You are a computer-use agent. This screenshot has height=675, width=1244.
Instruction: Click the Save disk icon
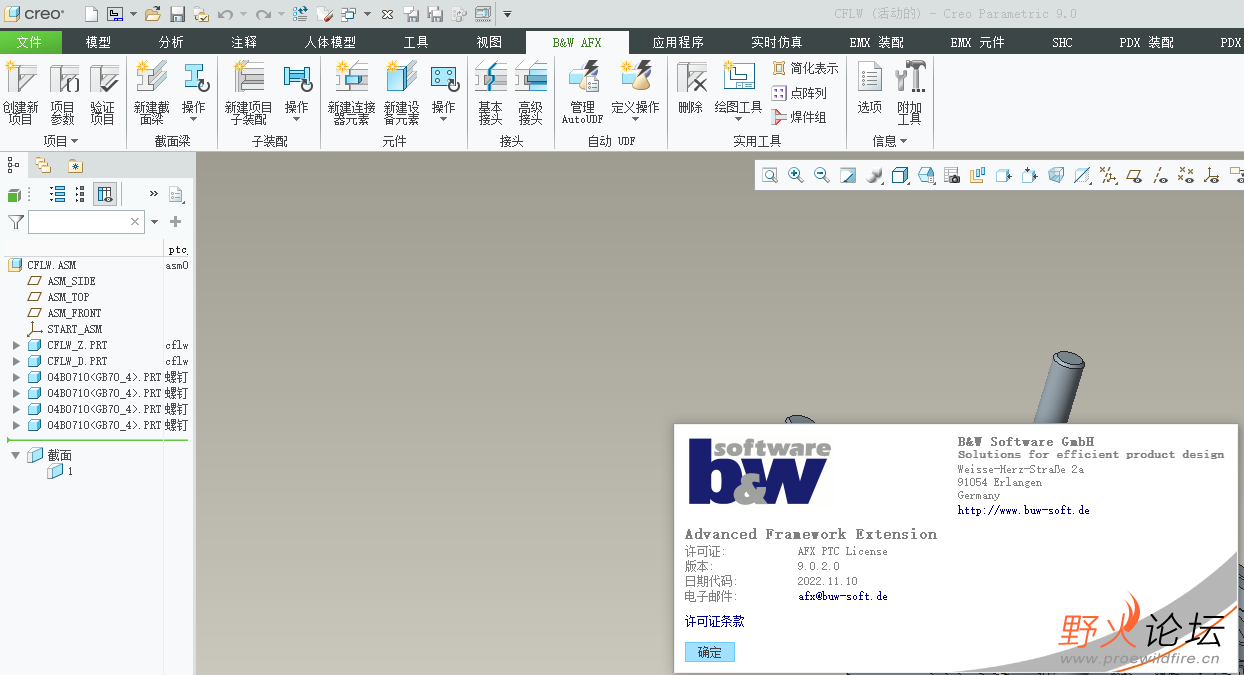pyautogui.click(x=177, y=14)
